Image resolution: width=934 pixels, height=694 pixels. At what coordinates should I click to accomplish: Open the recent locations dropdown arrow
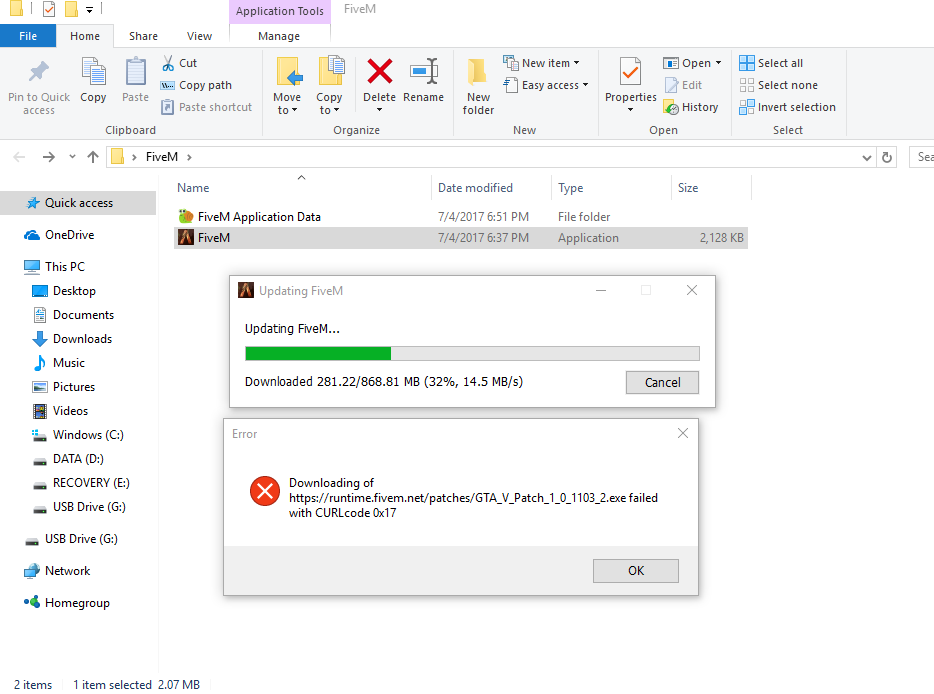72,157
